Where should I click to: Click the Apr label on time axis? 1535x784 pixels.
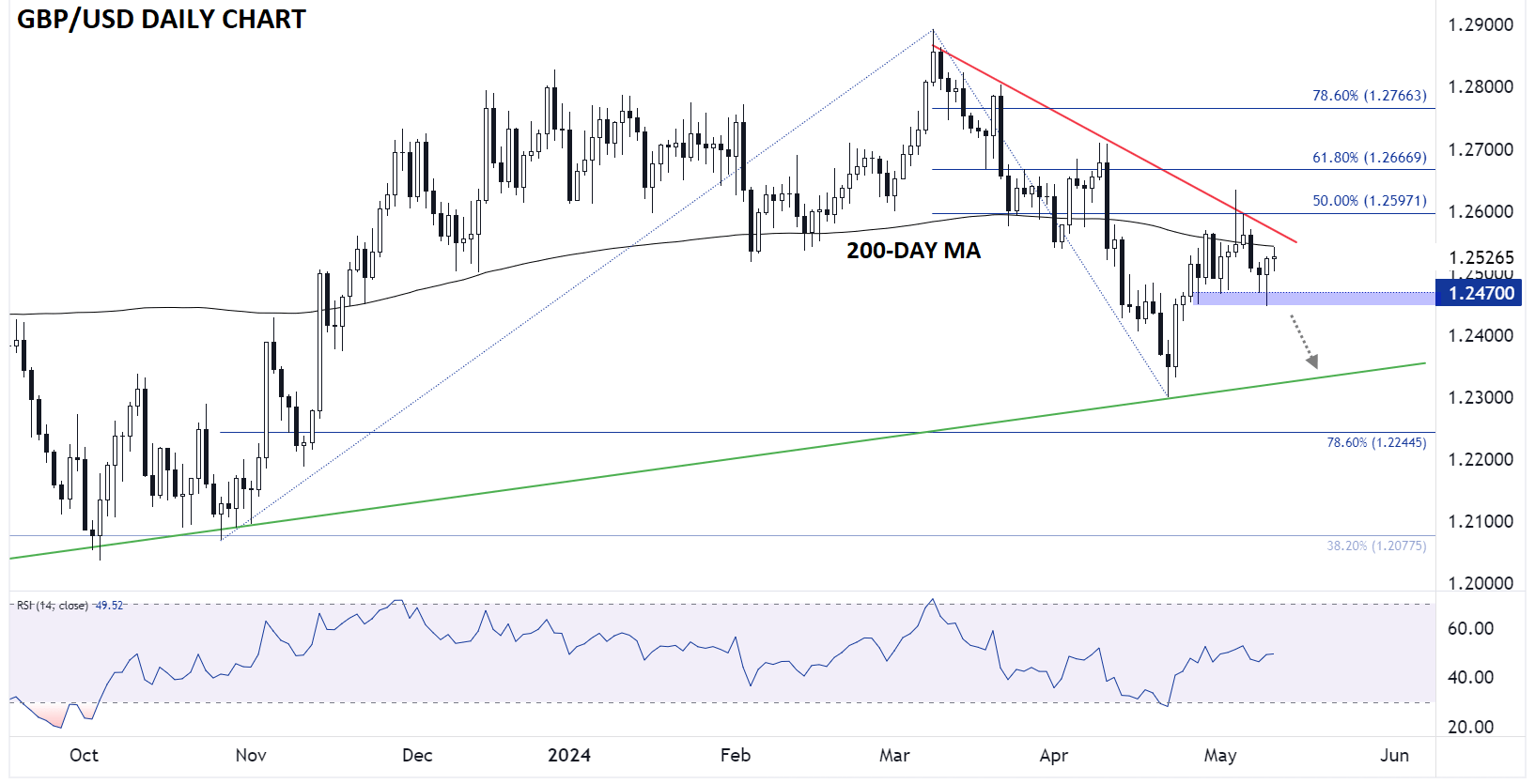click(x=1054, y=756)
